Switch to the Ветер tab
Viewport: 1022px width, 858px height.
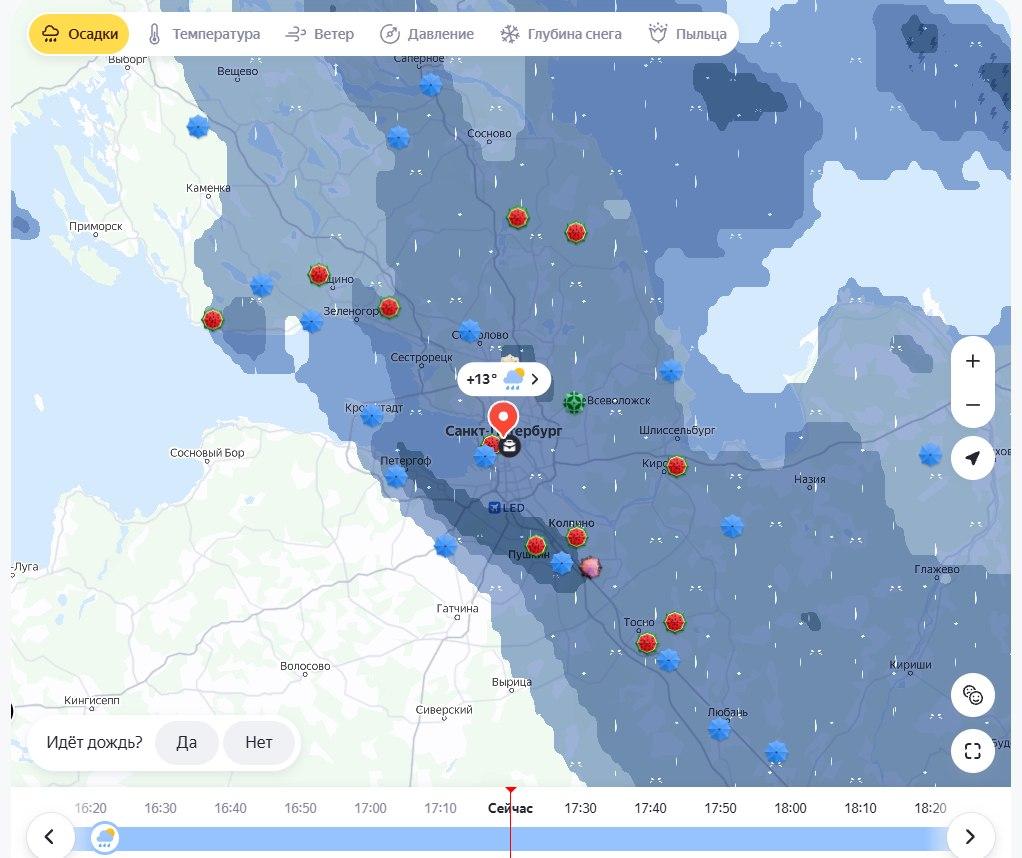click(x=320, y=34)
